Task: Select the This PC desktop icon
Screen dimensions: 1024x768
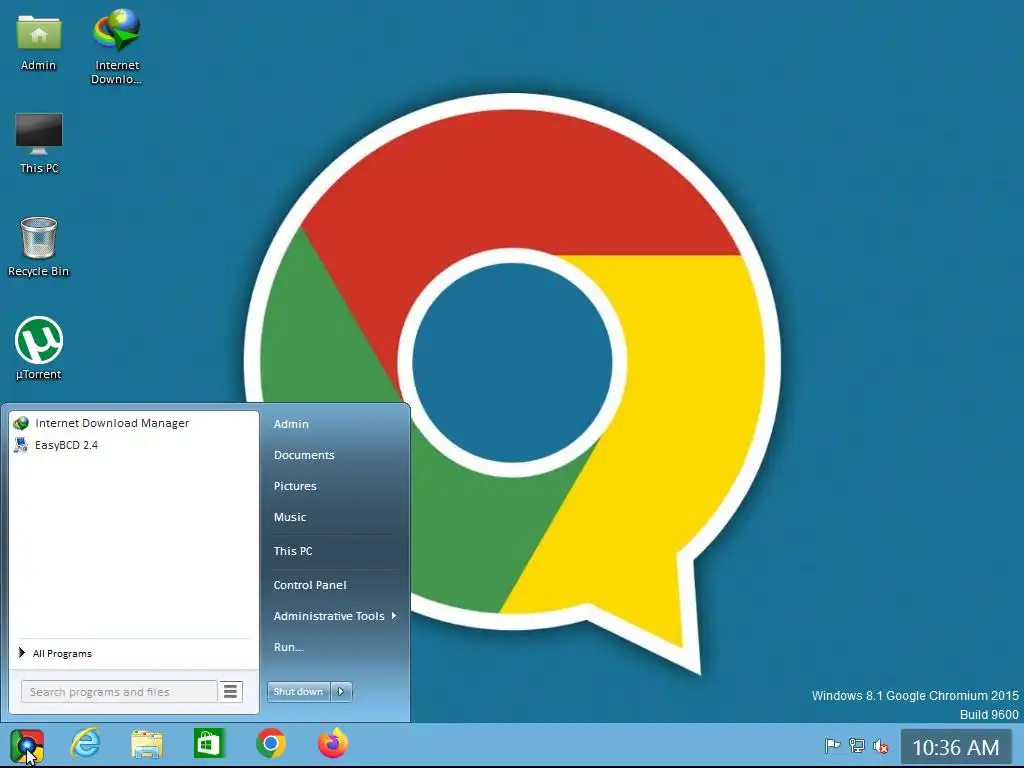Action: click(x=39, y=143)
